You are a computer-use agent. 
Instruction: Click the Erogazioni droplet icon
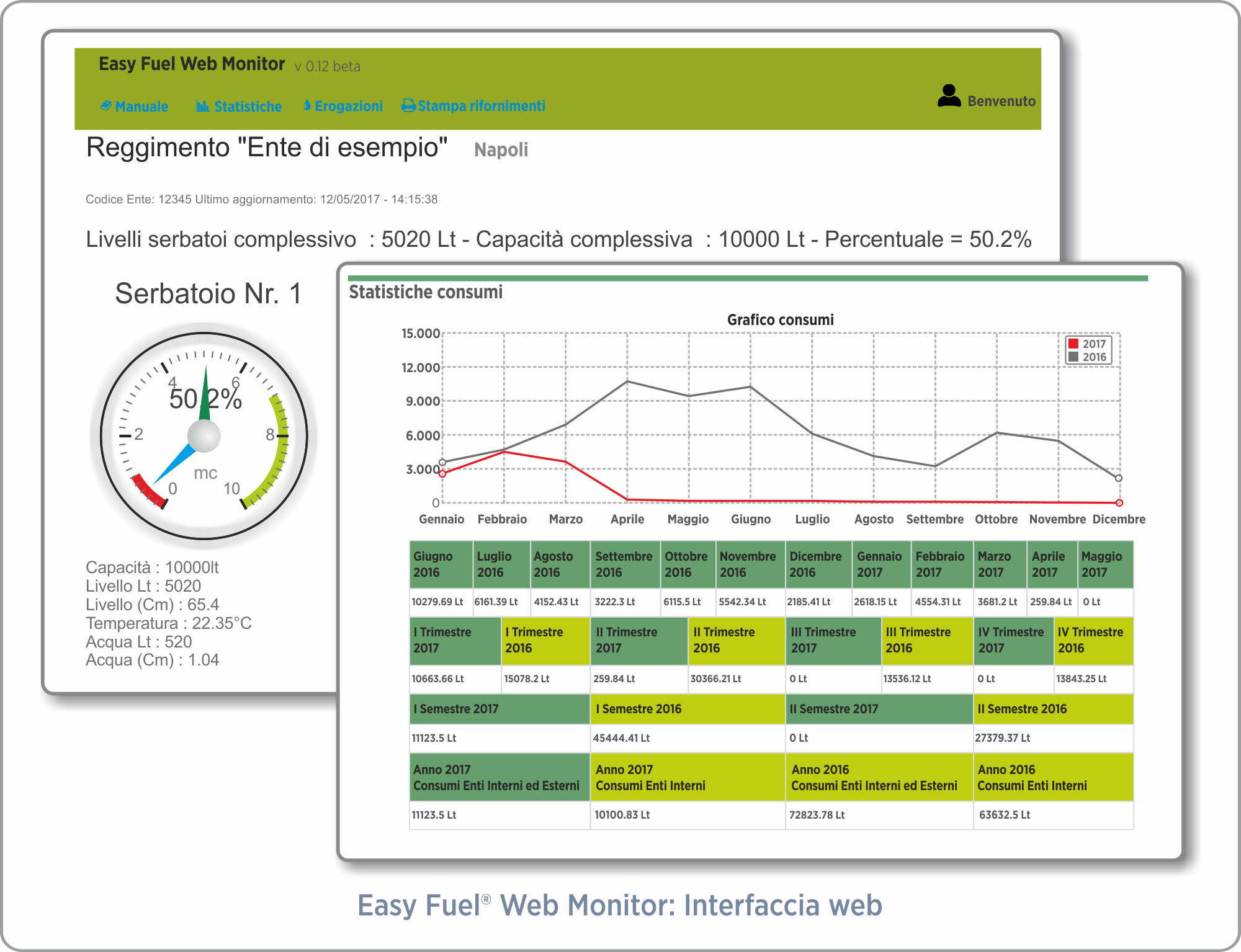(307, 105)
